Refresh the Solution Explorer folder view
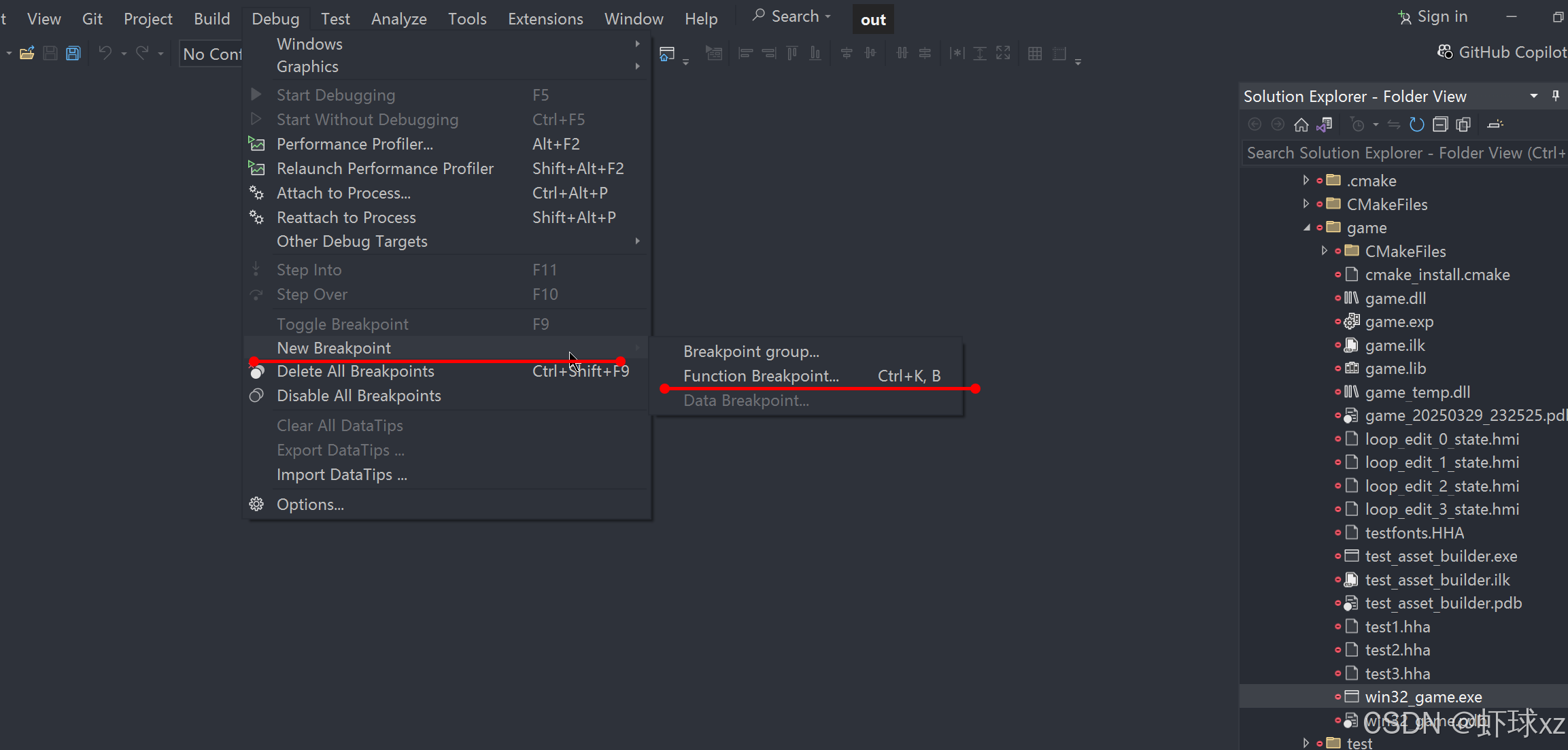Image resolution: width=1568 pixels, height=750 pixels. tap(1416, 124)
